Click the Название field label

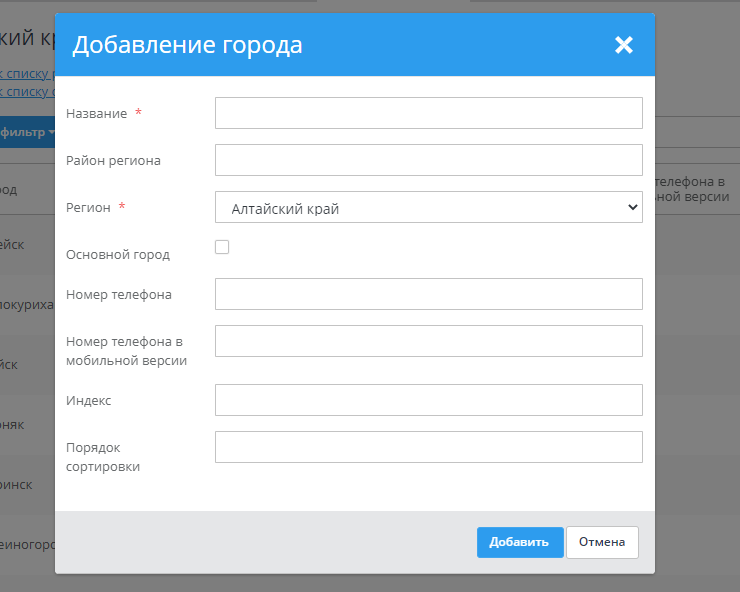point(96,114)
